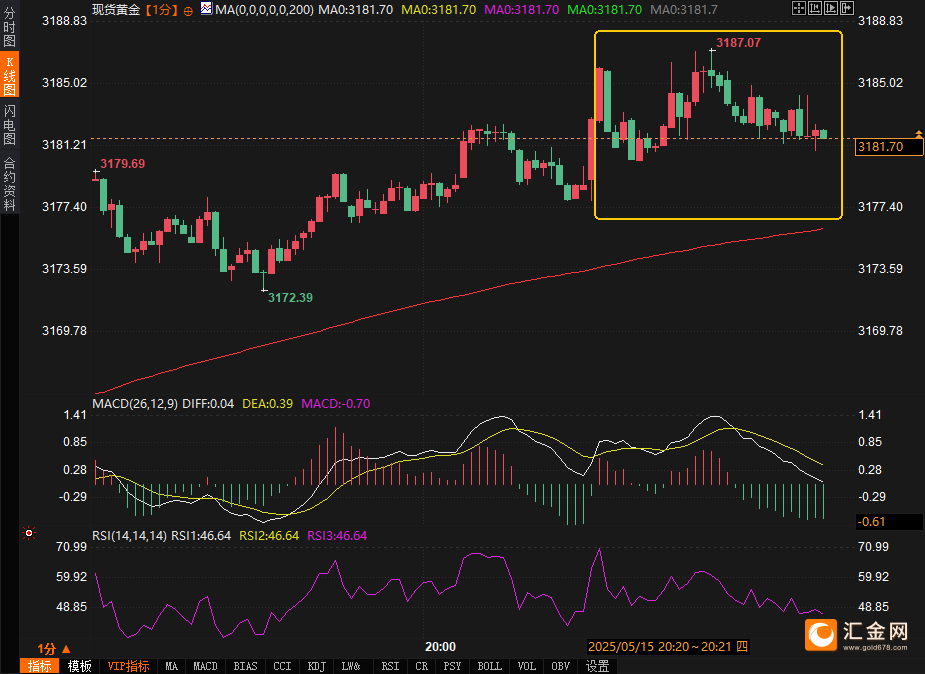Click the circled plus icon beside 【1分】

click(188, 9)
